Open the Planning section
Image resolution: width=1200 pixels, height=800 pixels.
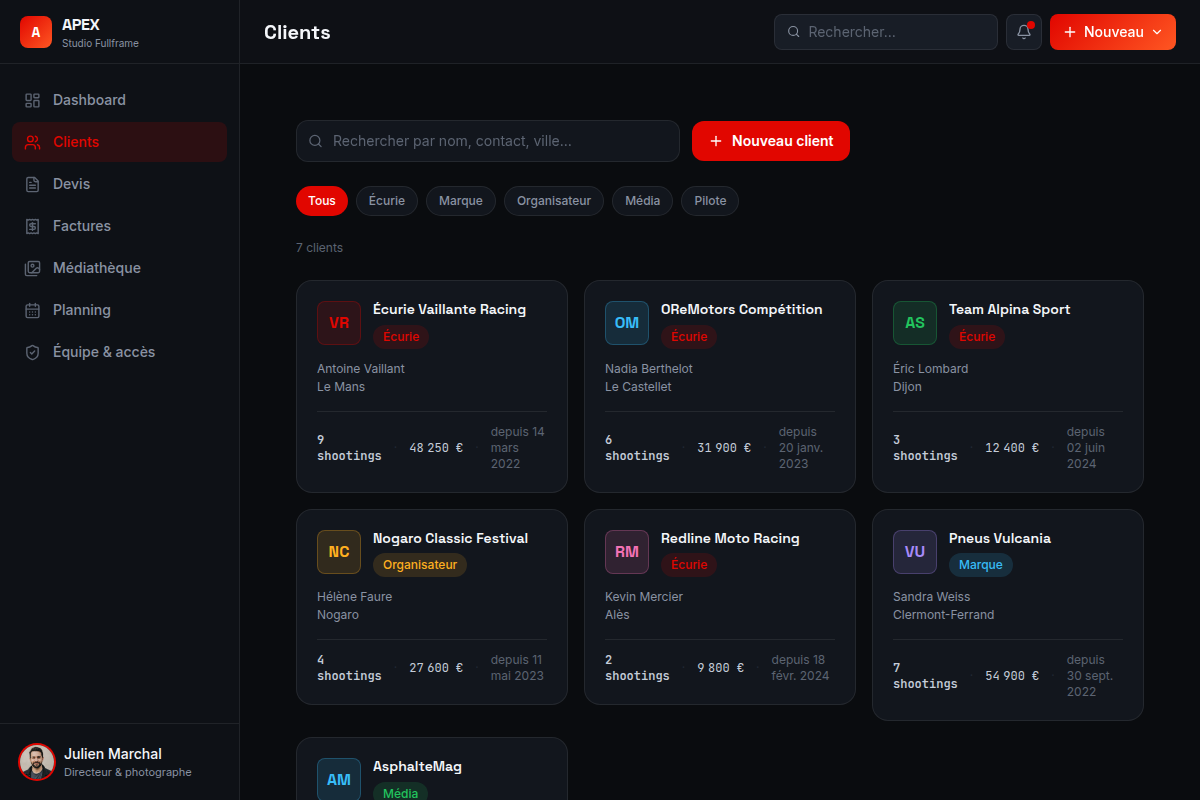pyautogui.click(x=120, y=310)
